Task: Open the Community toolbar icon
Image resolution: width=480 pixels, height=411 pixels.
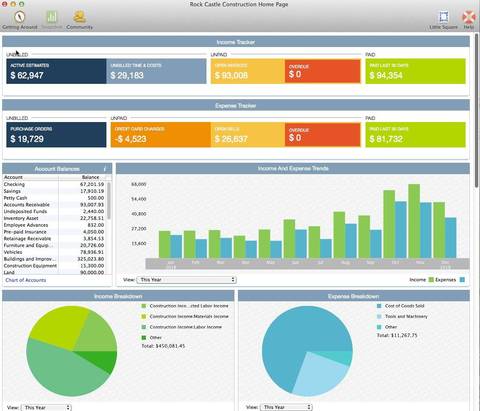Action: click(x=79, y=17)
